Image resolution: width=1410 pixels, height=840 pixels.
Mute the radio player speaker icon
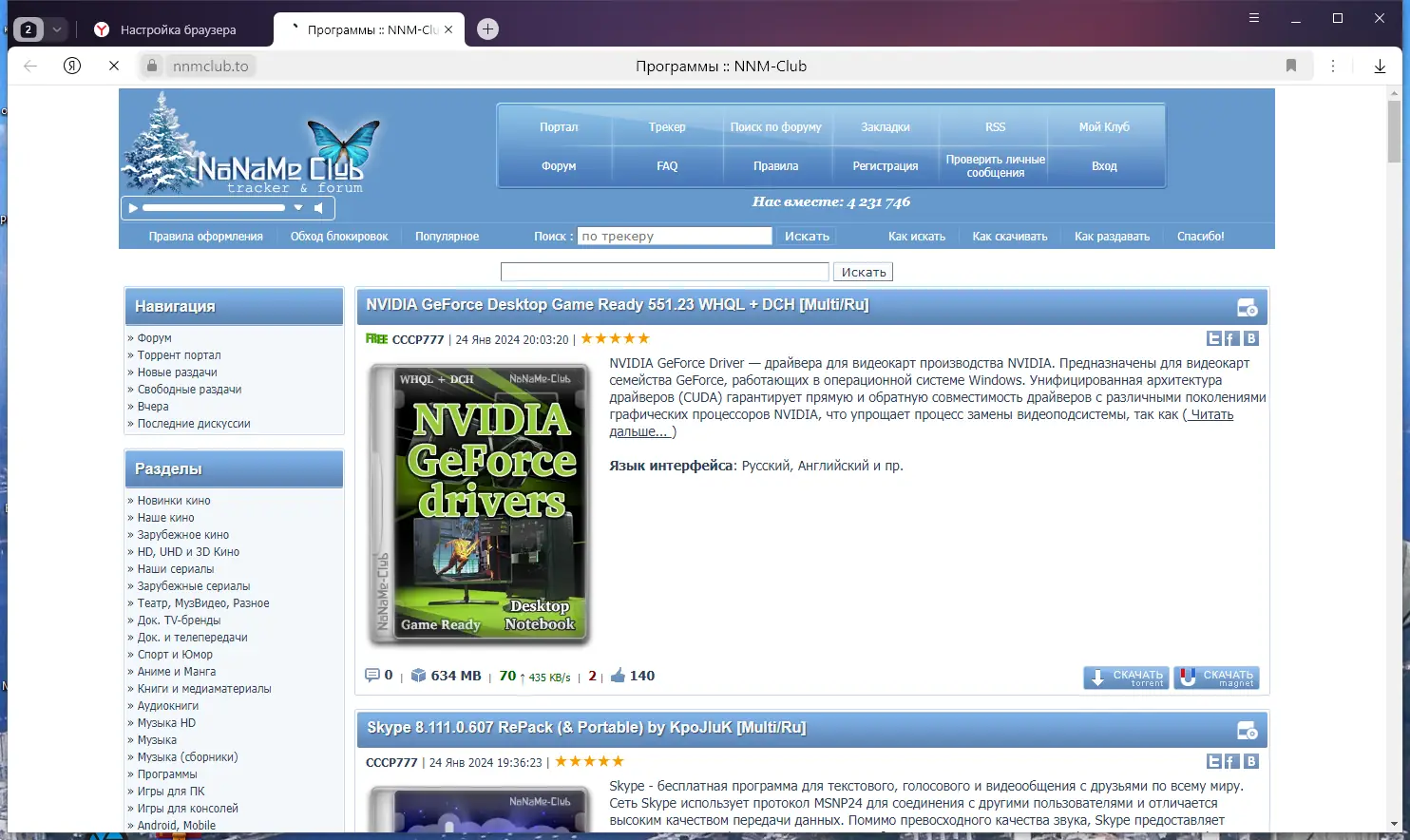319,207
